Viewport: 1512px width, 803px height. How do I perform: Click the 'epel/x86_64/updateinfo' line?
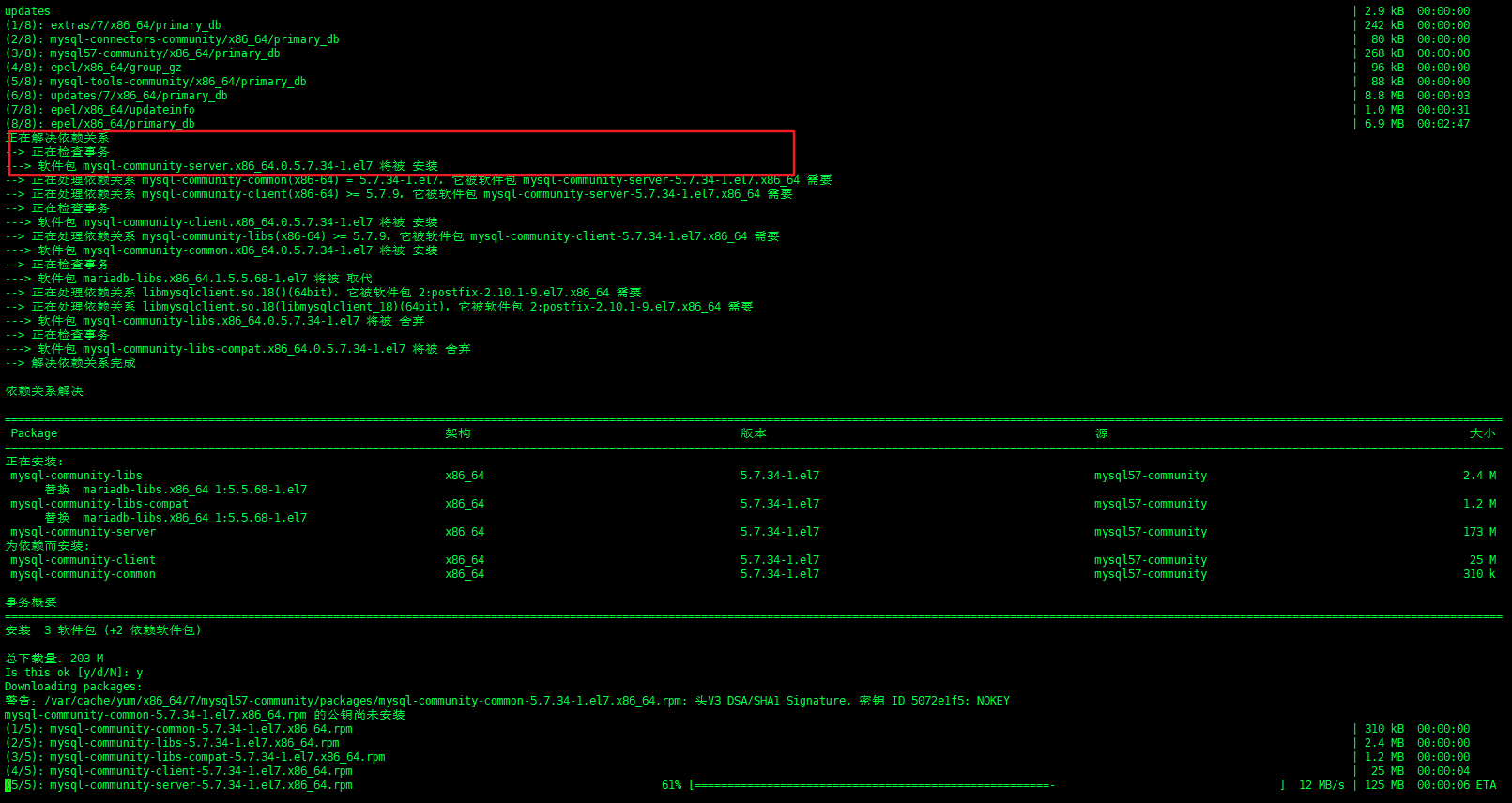(x=99, y=110)
